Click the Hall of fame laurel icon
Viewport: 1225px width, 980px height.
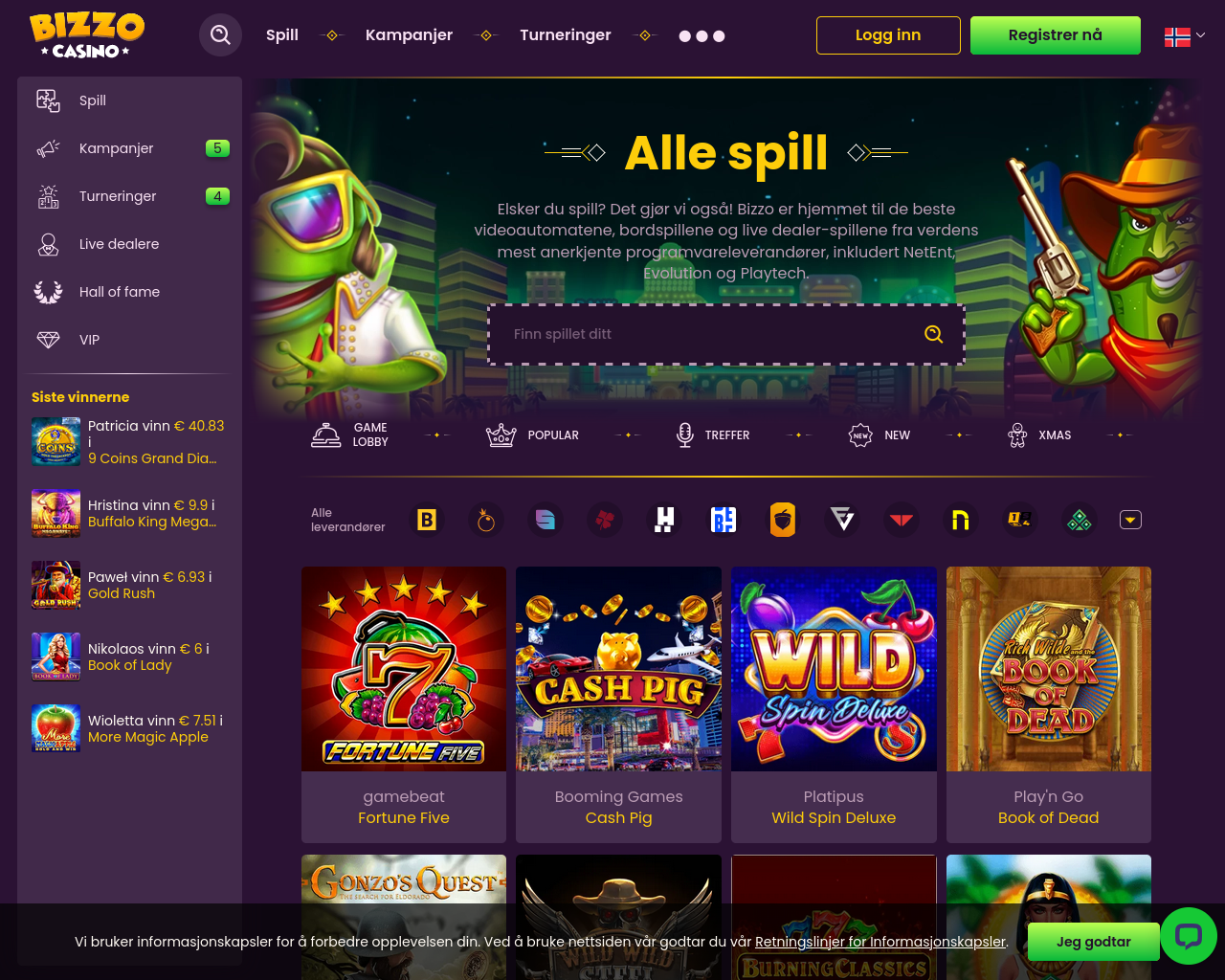tap(48, 292)
